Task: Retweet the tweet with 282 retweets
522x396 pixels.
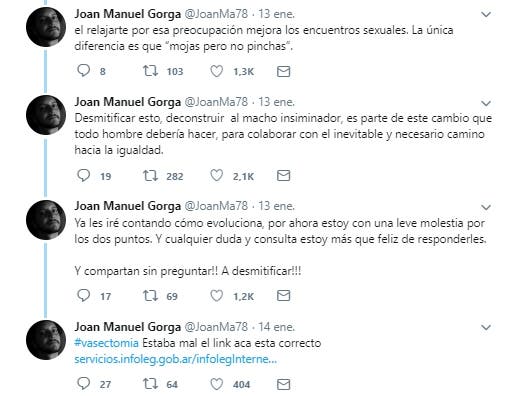Action: point(150,175)
